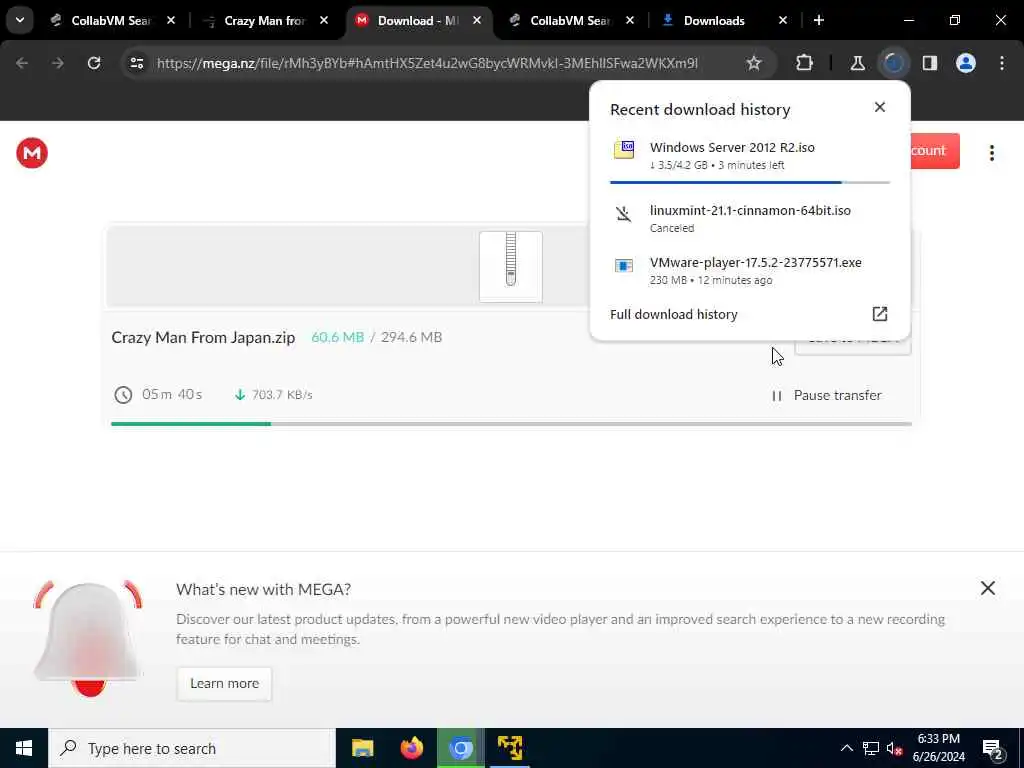Click the VMware-player exe file icon

[x=624, y=265]
